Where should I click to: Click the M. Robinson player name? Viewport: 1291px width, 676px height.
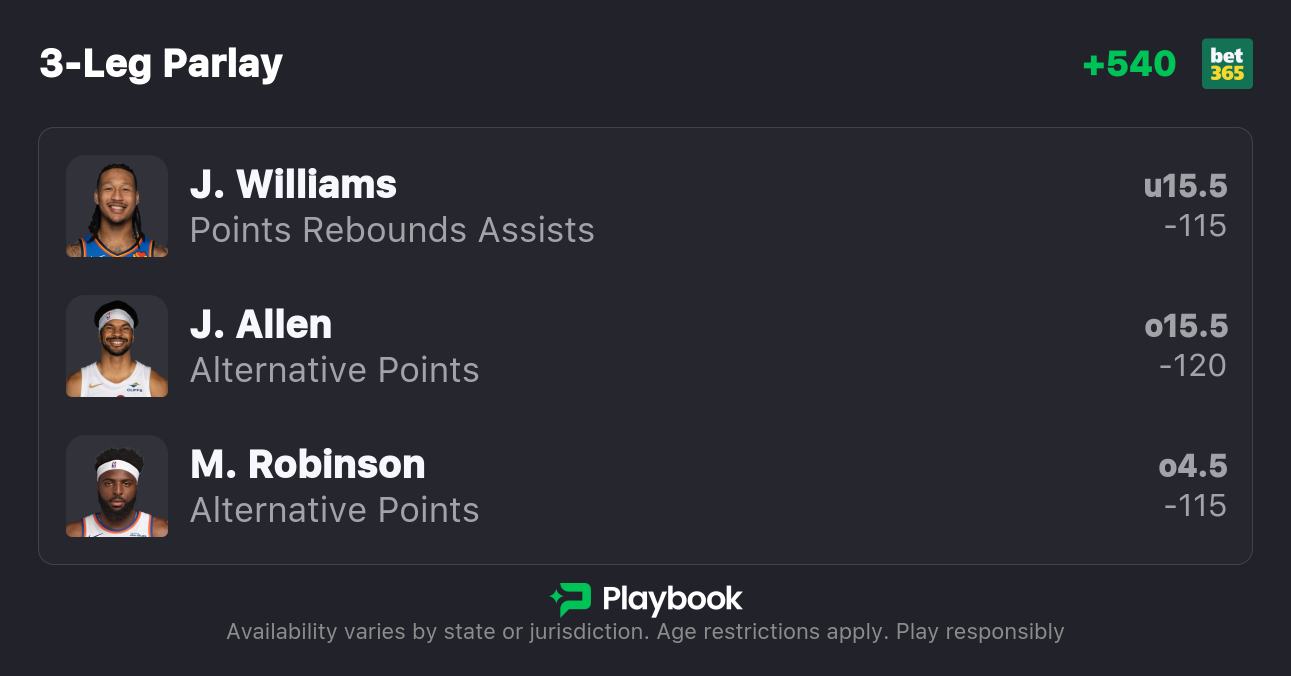(x=307, y=465)
